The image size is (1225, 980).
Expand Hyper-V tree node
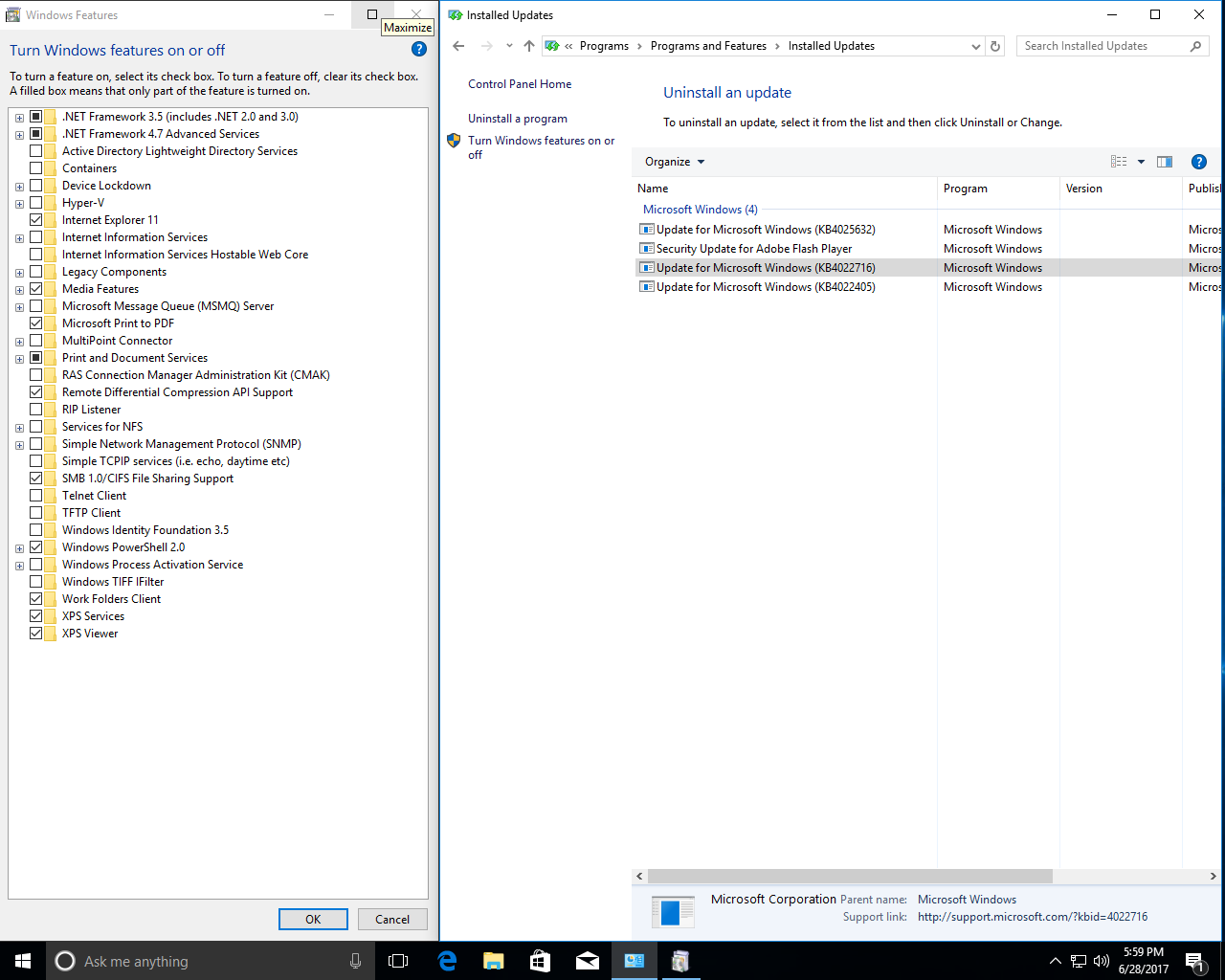tap(19, 204)
